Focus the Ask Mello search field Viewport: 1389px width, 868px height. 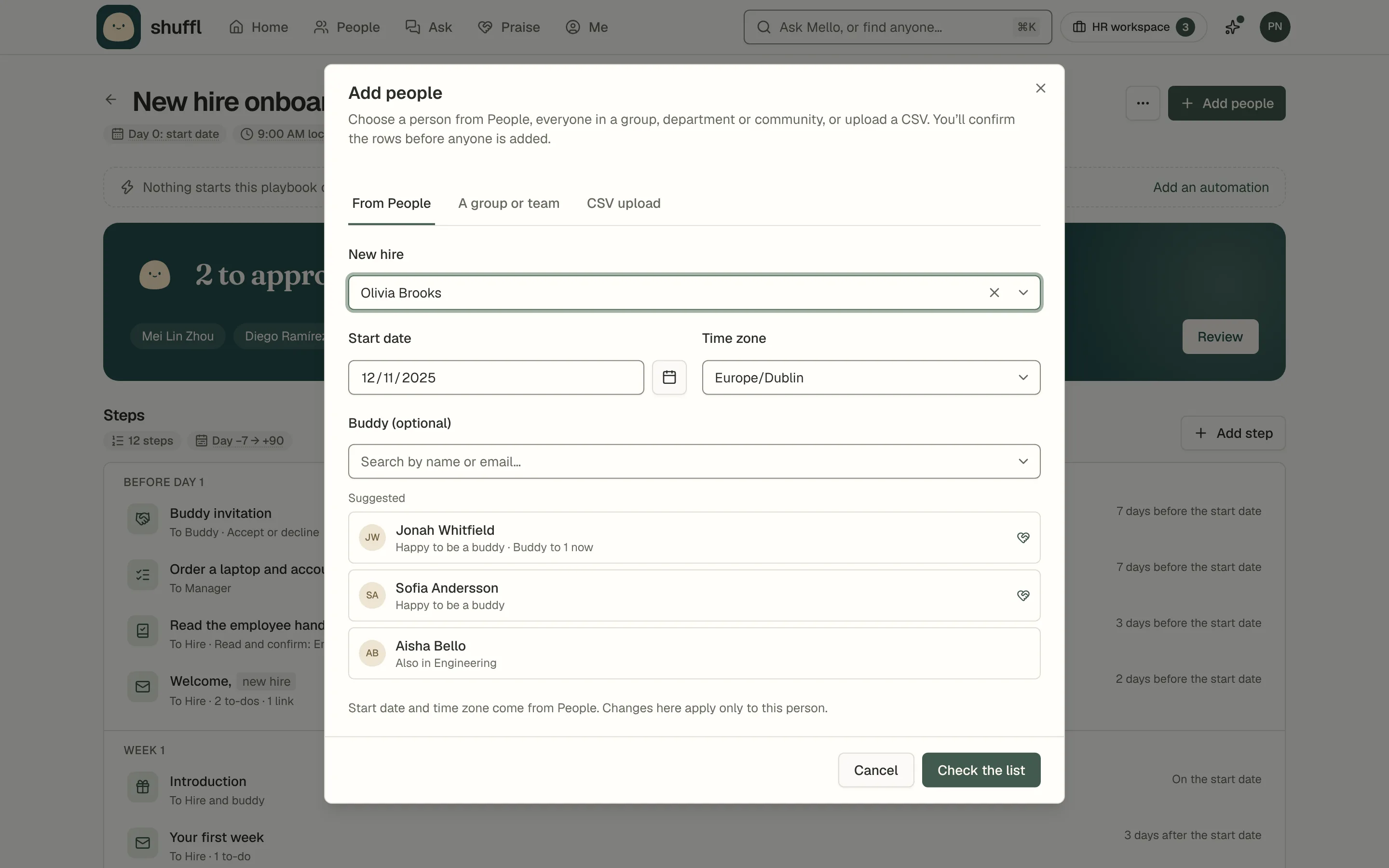coord(898,27)
